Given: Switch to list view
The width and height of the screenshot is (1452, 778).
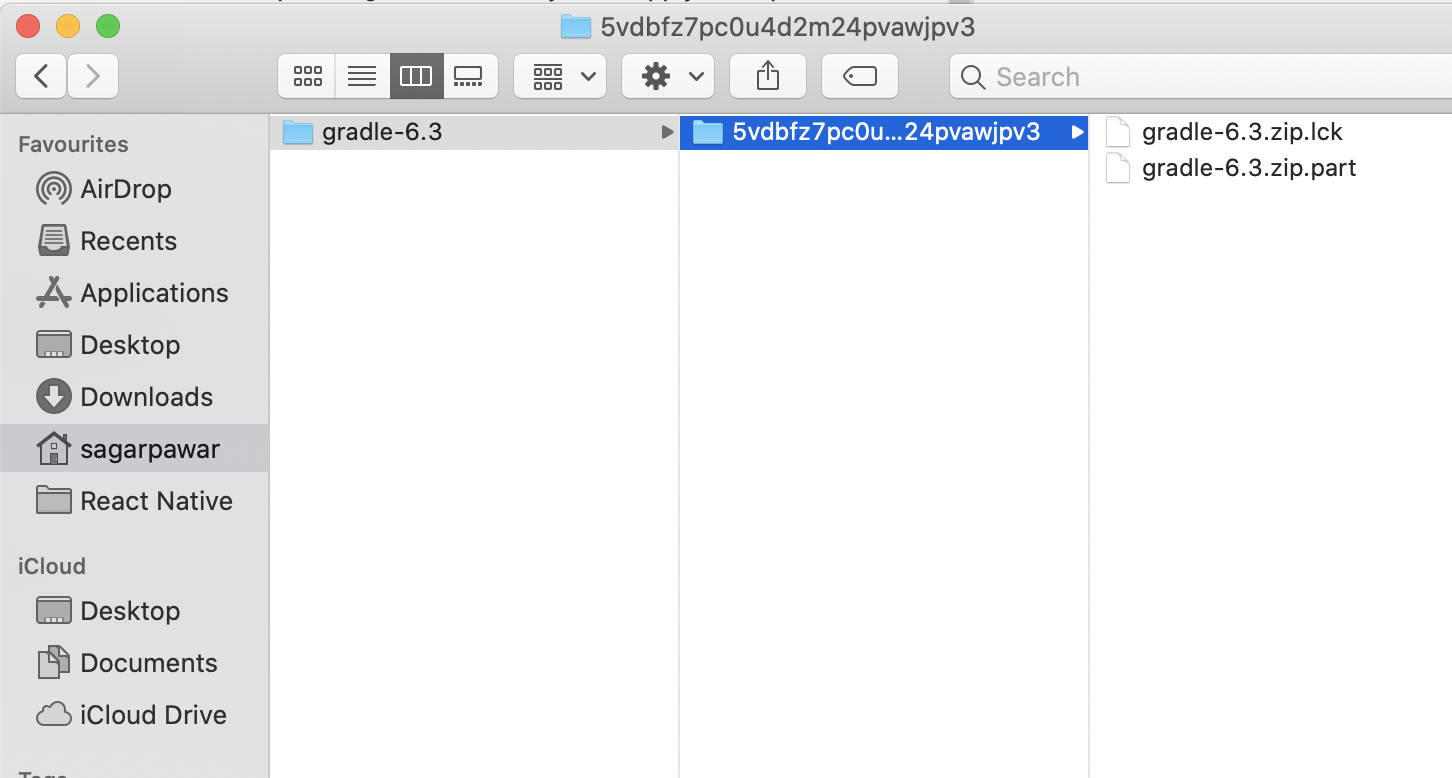Looking at the screenshot, I should (x=361, y=76).
